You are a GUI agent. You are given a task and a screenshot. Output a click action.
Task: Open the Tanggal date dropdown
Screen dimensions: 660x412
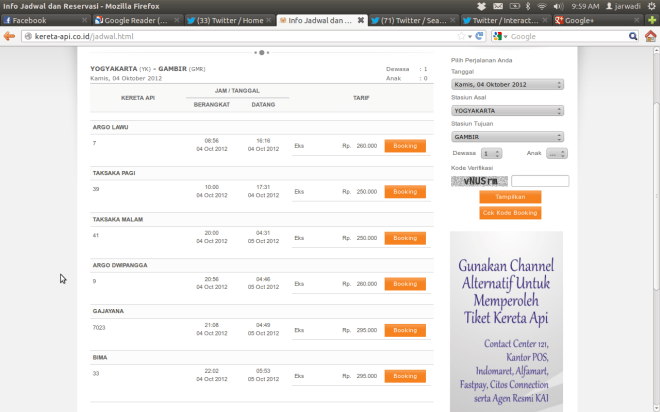(x=507, y=85)
